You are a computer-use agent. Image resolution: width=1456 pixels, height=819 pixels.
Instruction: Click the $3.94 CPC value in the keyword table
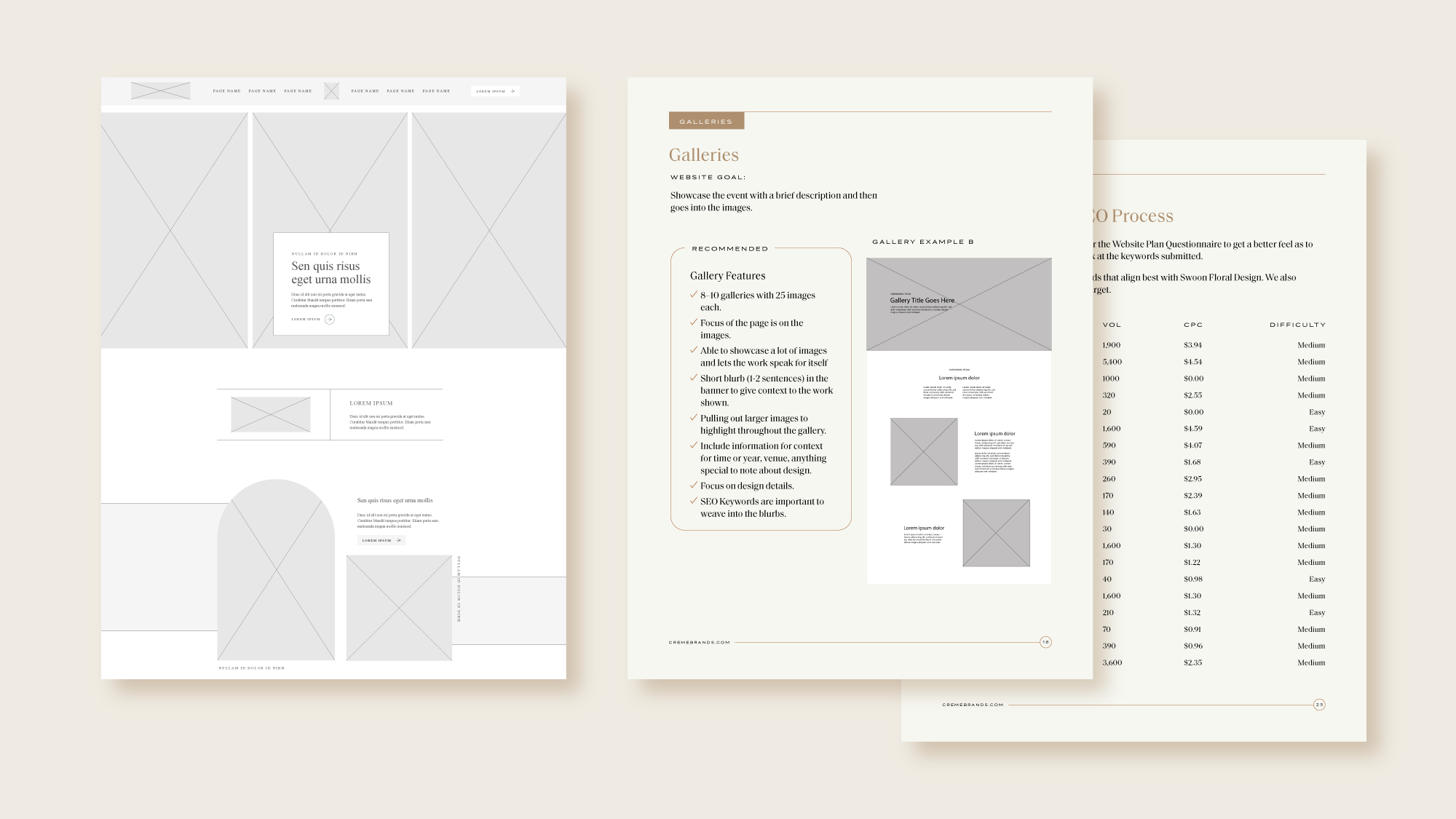1192,345
